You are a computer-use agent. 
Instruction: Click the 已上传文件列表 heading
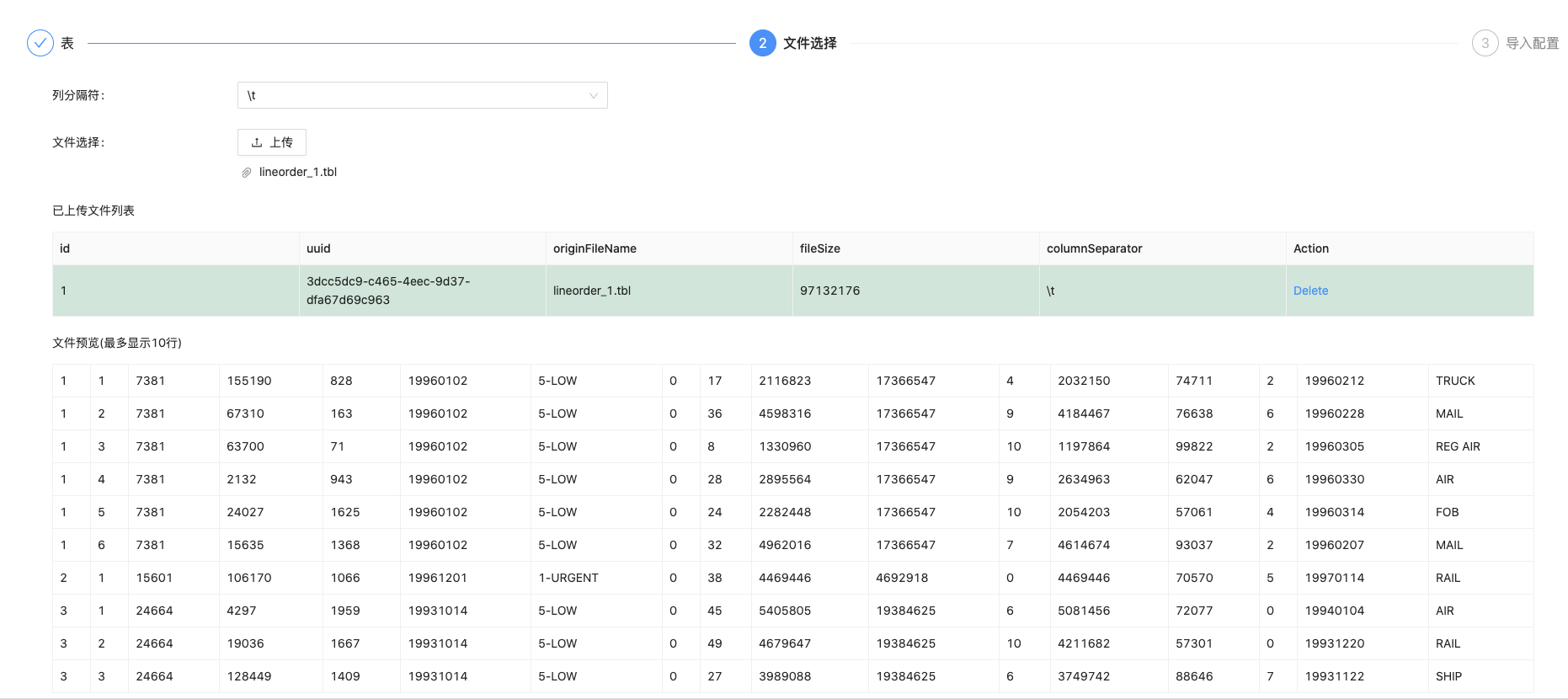click(93, 211)
